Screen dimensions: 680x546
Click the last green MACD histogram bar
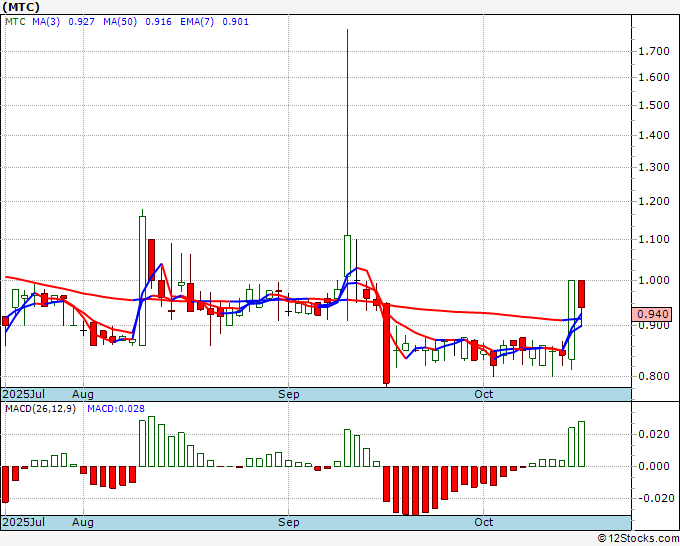(x=581, y=444)
